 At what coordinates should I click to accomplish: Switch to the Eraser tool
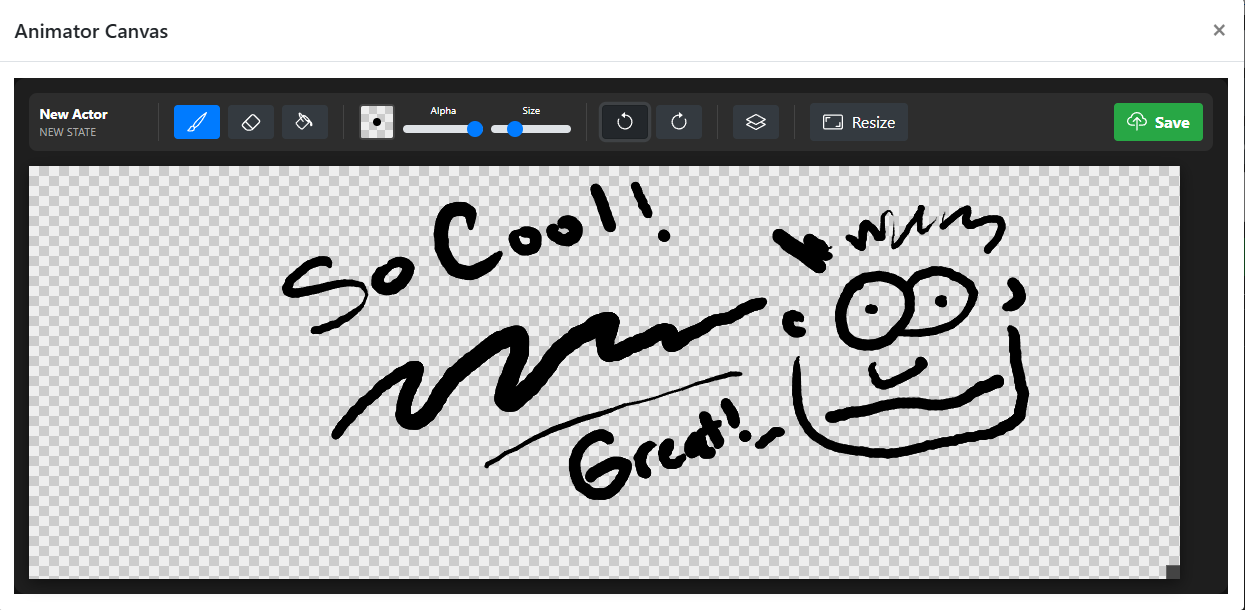click(251, 122)
